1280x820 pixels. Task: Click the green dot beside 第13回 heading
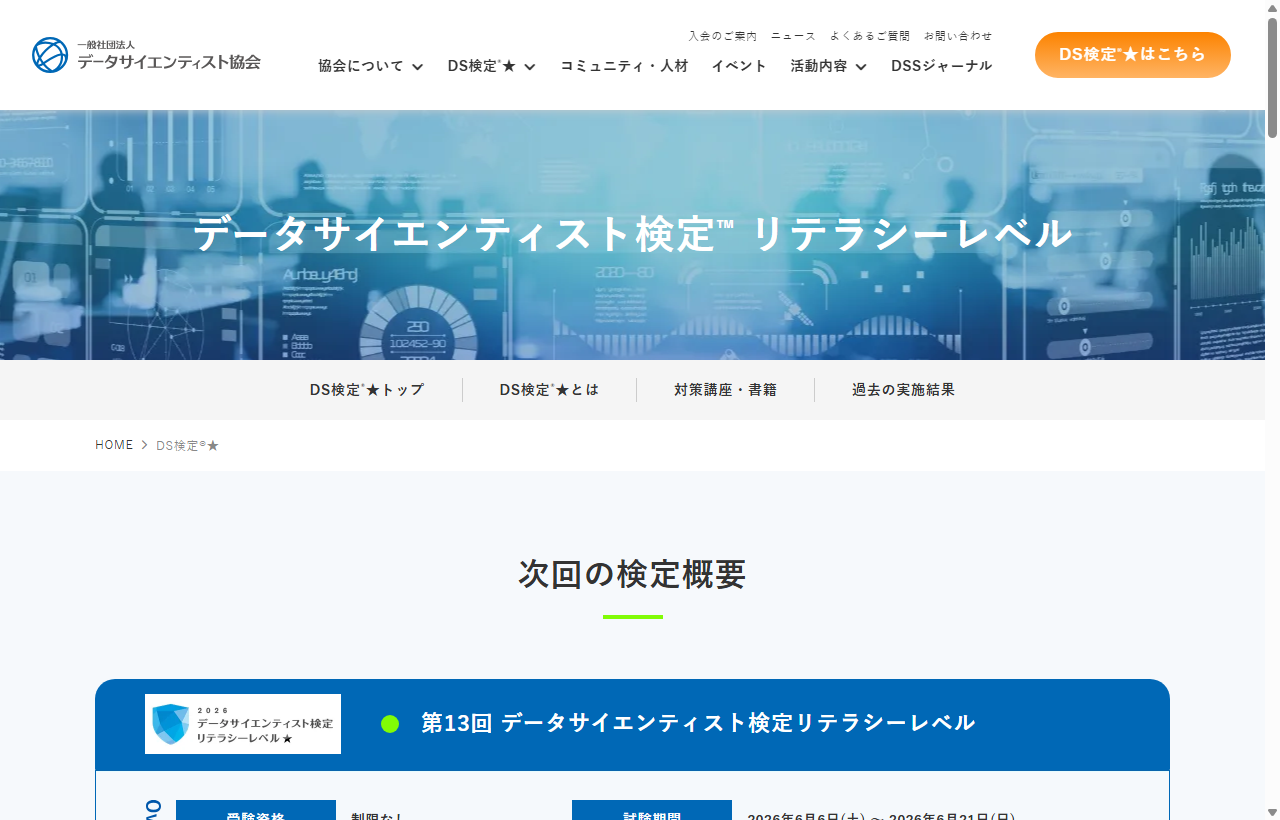(390, 724)
